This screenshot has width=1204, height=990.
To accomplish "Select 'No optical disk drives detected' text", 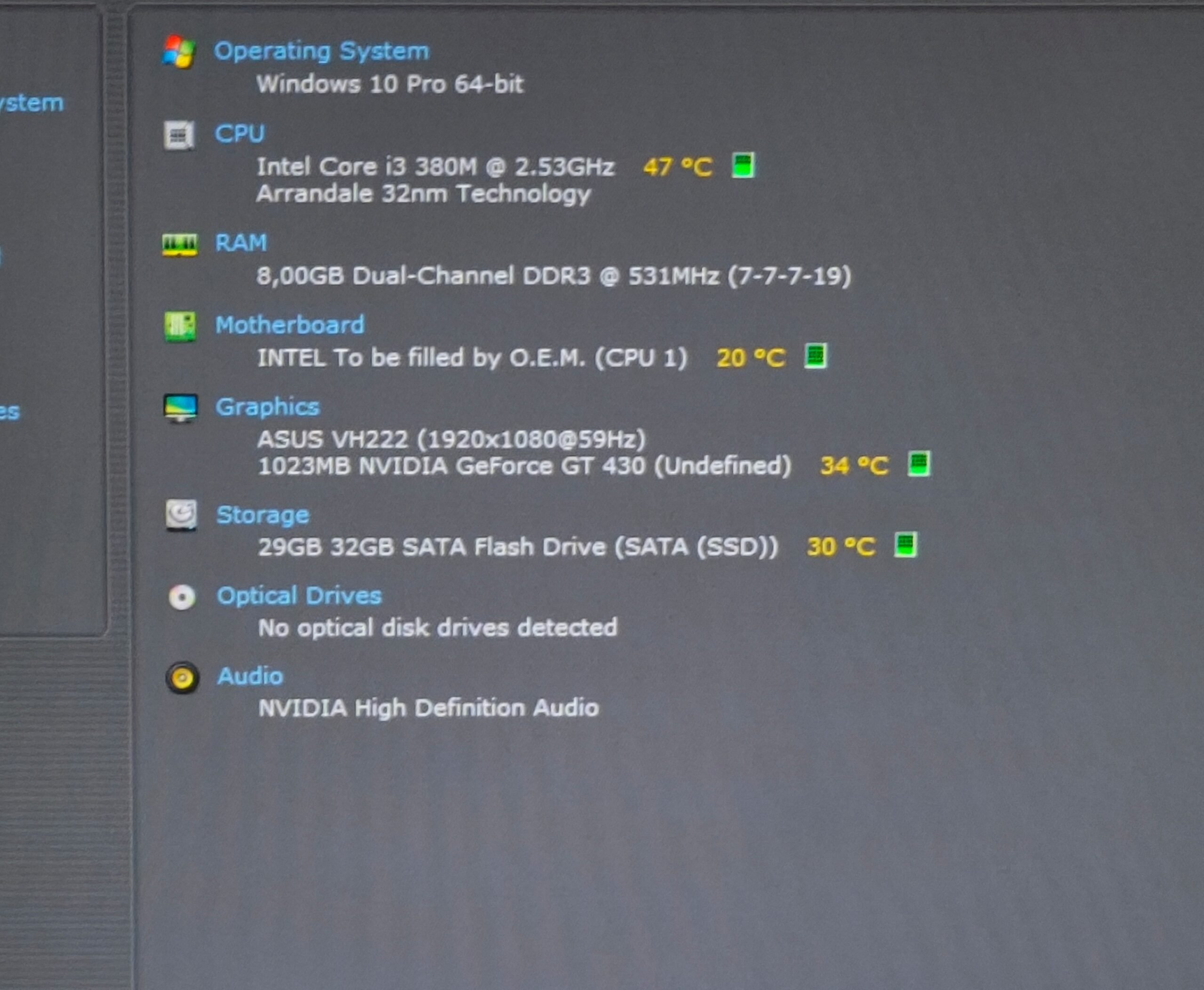I will pos(438,628).
